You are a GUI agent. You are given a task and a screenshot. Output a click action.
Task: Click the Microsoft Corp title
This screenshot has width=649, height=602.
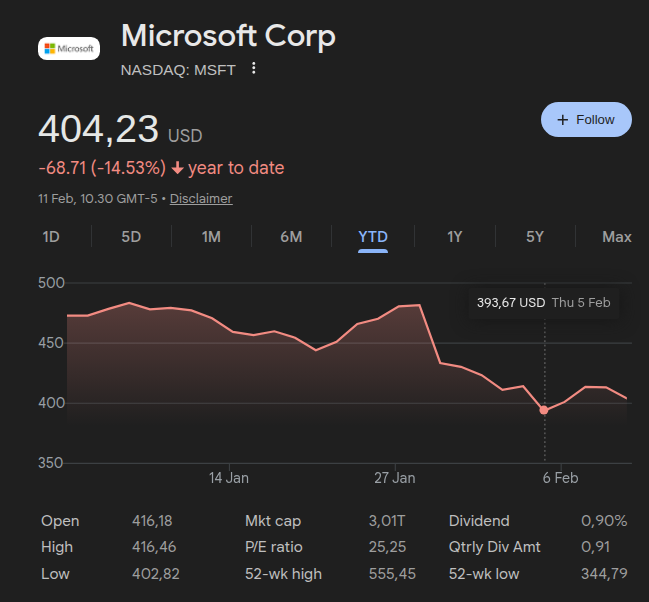pos(228,37)
